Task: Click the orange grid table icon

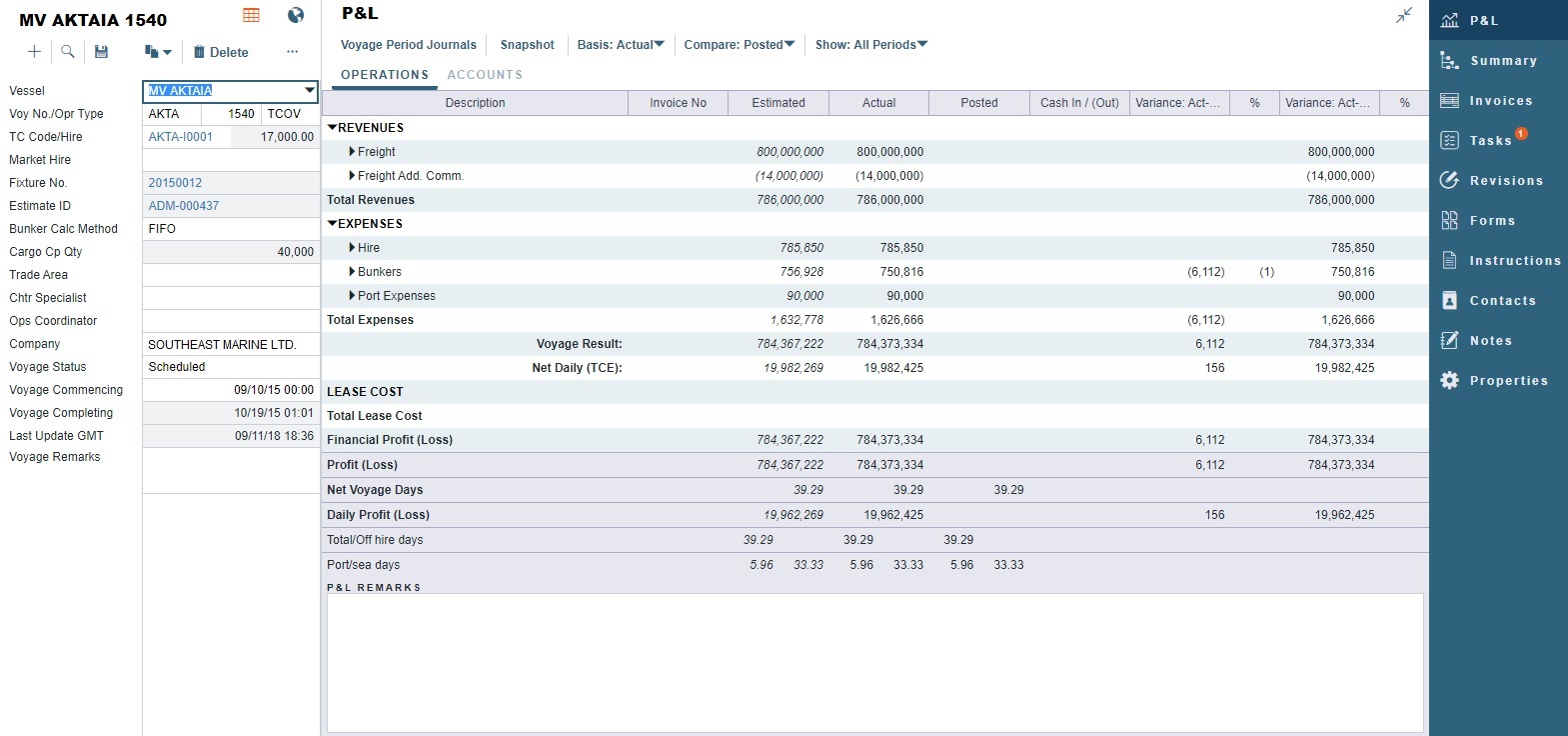Action: (251, 15)
